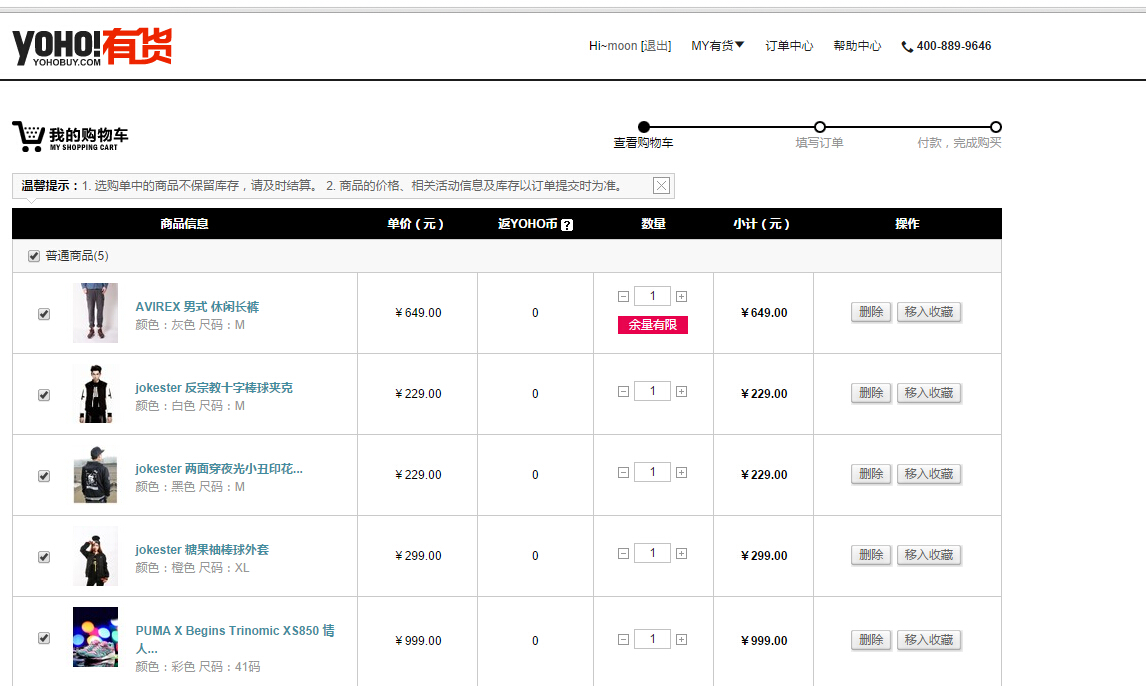Image resolution: width=1146 pixels, height=686 pixels.
Task: Click the shopping cart icon beside 我的购物车
Action: pyautogui.click(x=28, y=137)
